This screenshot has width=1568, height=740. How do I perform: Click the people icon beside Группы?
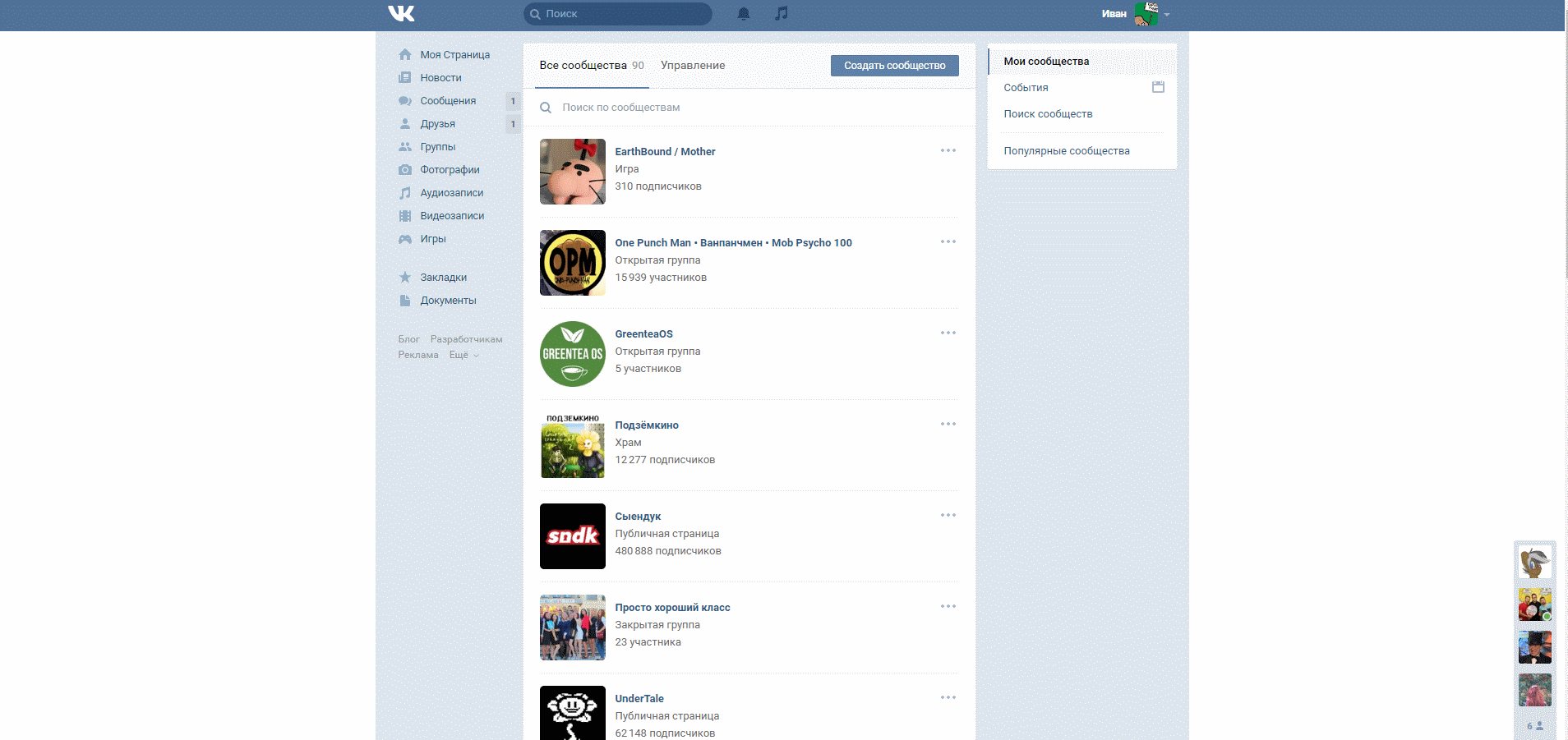coord(405,146)
